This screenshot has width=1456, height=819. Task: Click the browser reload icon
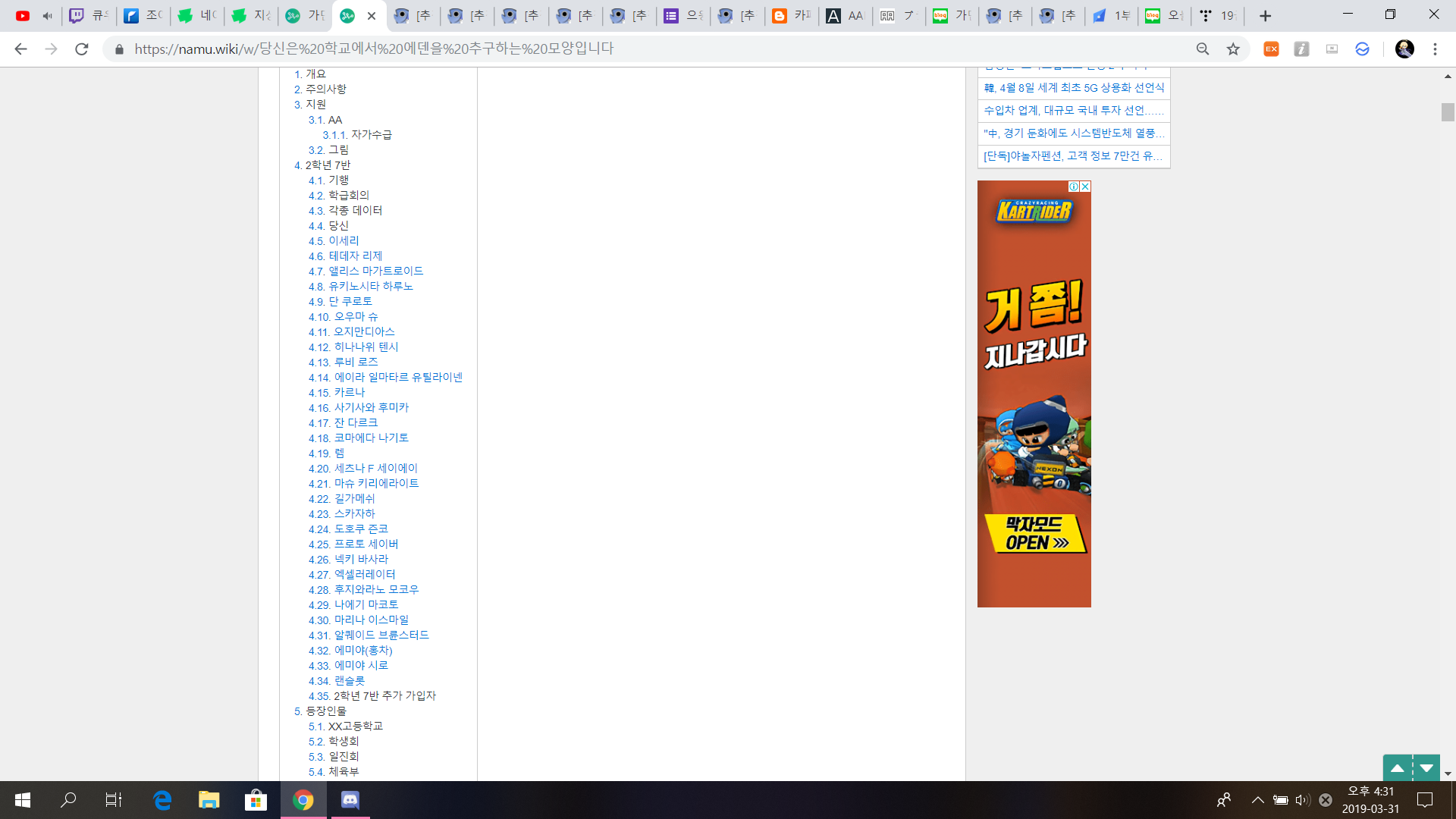tap(81, 49)
